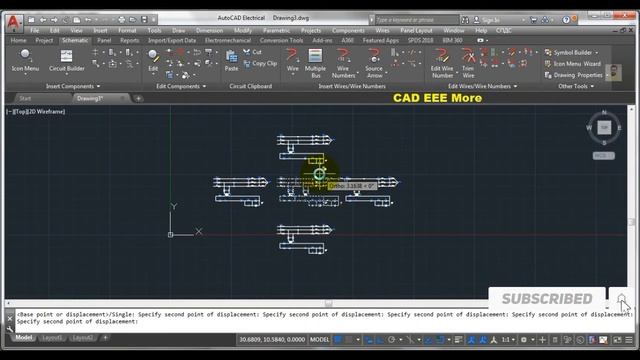Expand the Other Tools panel
The image size is (640, 360).
(x=576, y=86)
